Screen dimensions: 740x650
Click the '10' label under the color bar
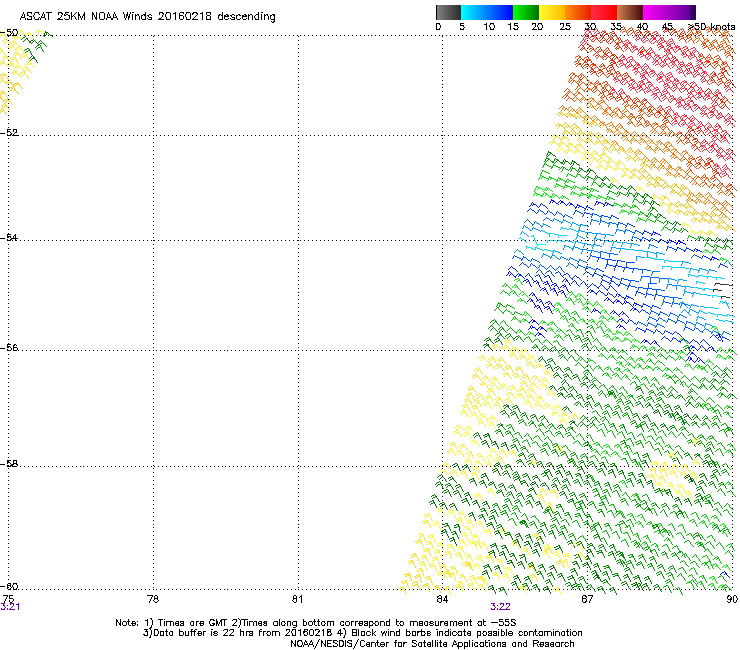pos(489,27)
